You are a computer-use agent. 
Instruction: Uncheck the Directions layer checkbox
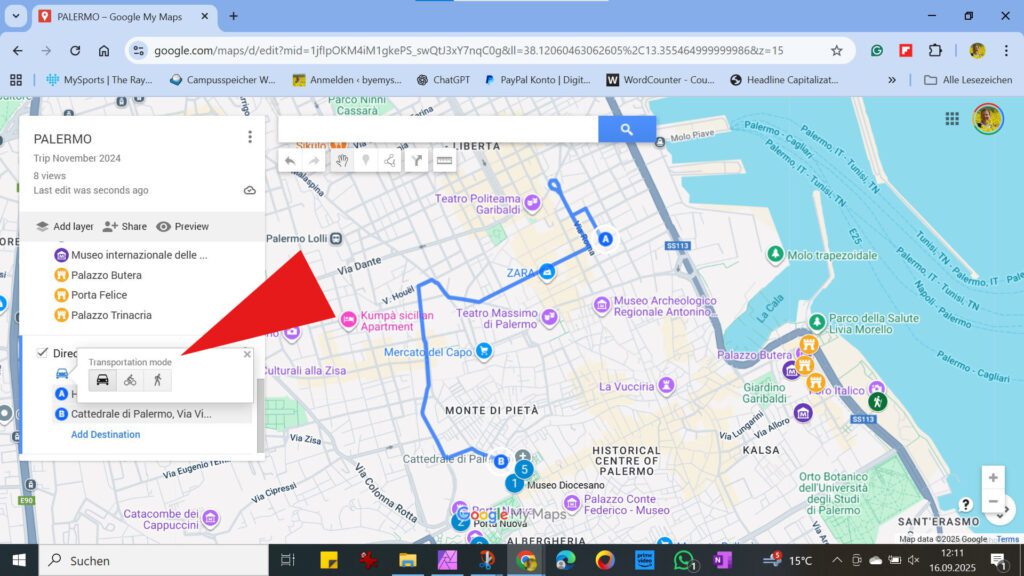[42, 353]
